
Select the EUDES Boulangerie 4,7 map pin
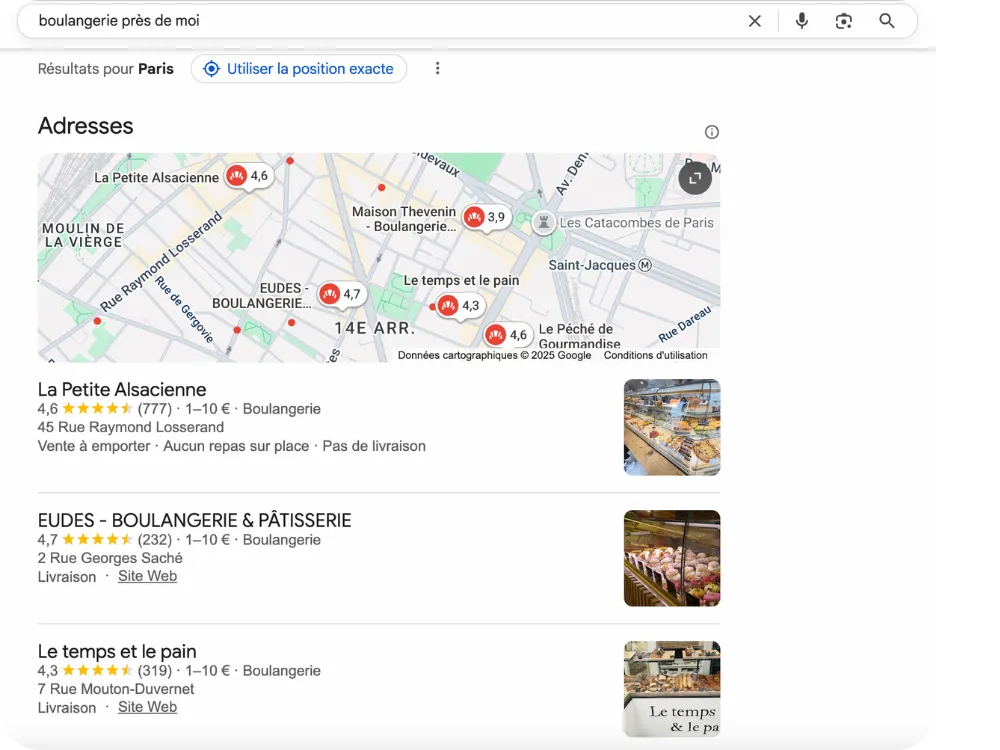342,294
